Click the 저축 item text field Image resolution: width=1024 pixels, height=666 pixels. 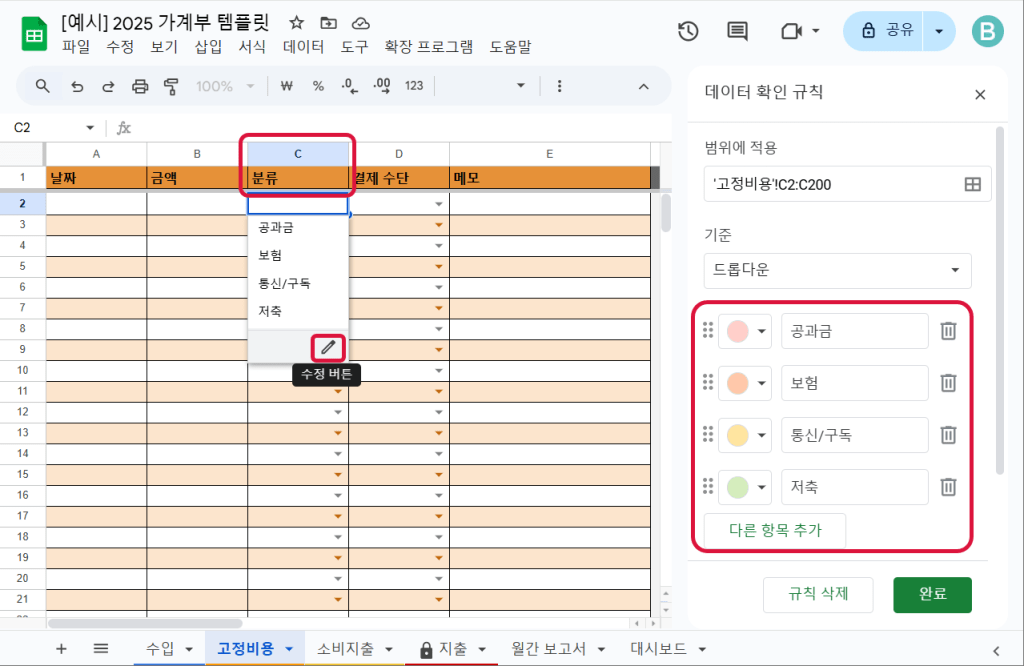854,487
